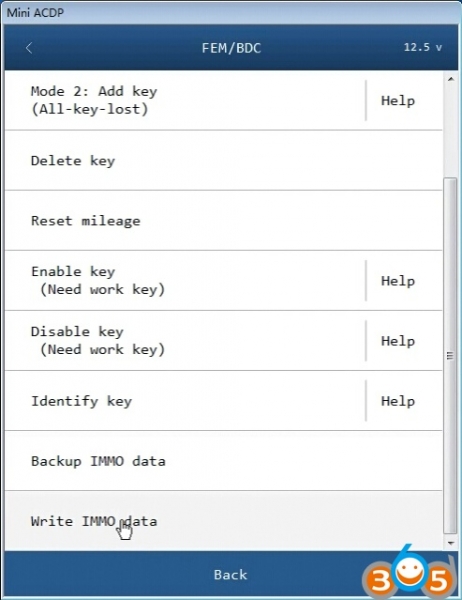The width and height of the screenshot is (462, 600).
Task: Click the scrollbar up arrow
Action: (451, 79)
